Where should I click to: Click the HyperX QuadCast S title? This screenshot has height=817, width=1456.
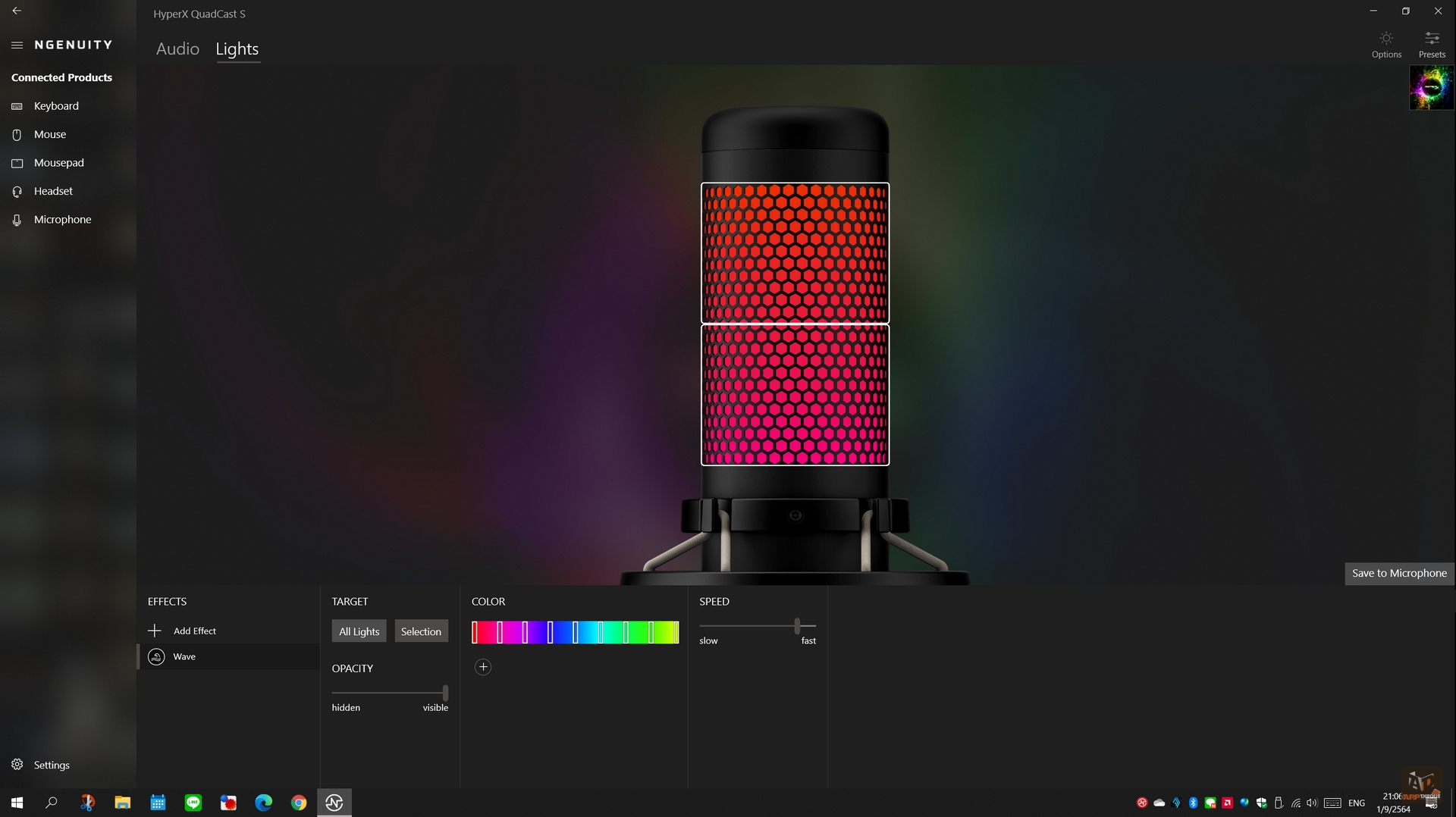(x=199, y=14)
